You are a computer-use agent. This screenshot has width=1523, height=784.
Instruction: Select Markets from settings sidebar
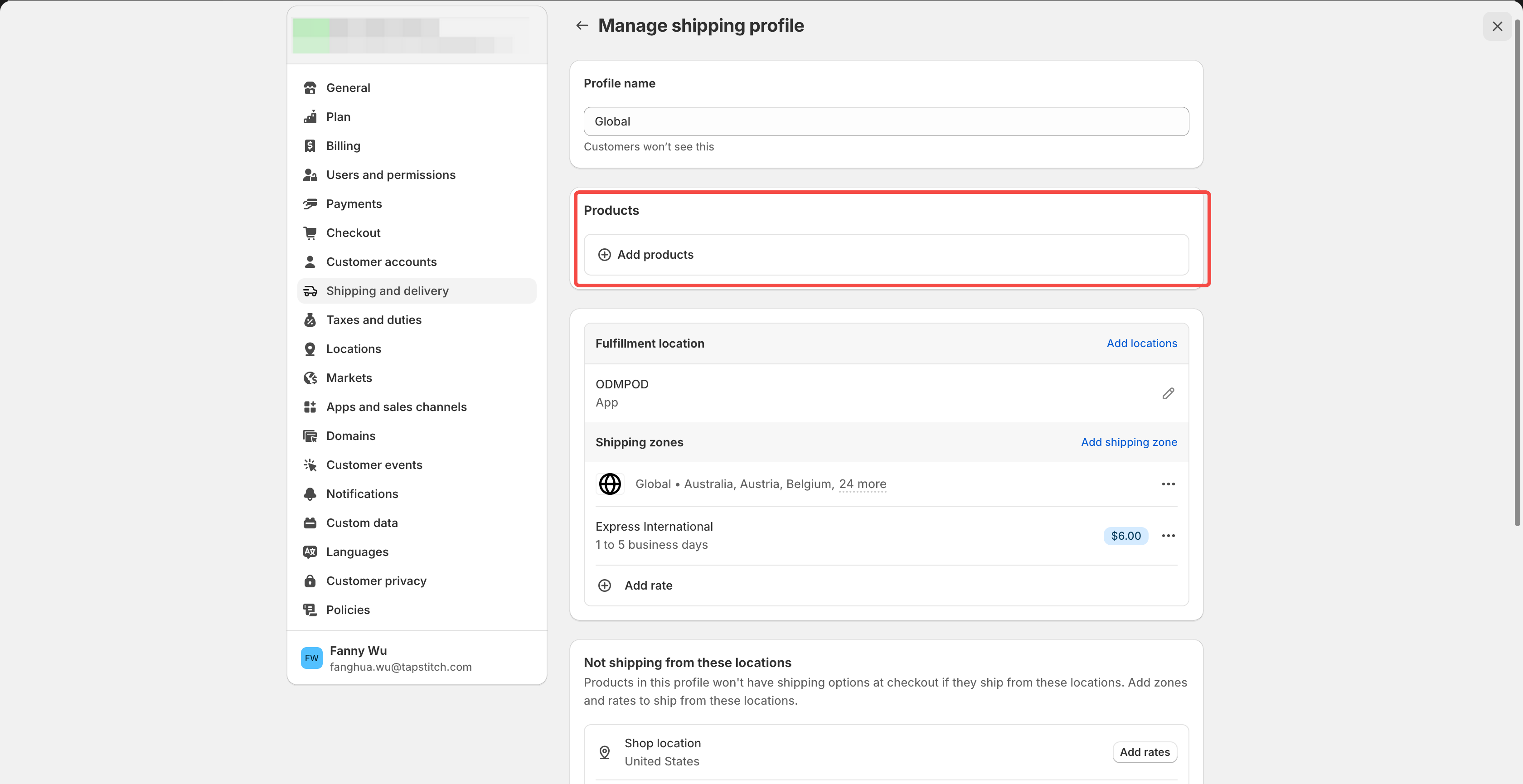pyautogui.click(x=349, y=378)
